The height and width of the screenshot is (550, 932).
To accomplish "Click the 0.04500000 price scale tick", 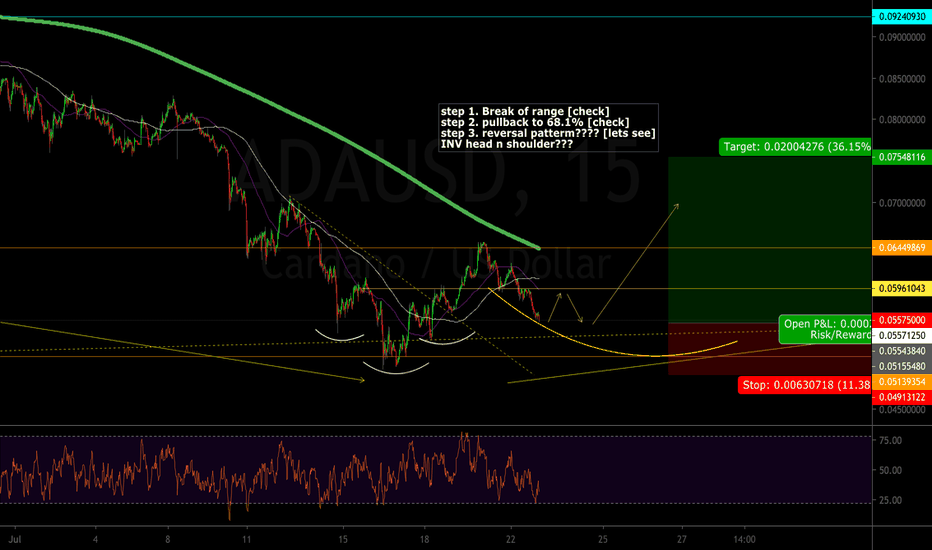I will [x=902, y=410].
